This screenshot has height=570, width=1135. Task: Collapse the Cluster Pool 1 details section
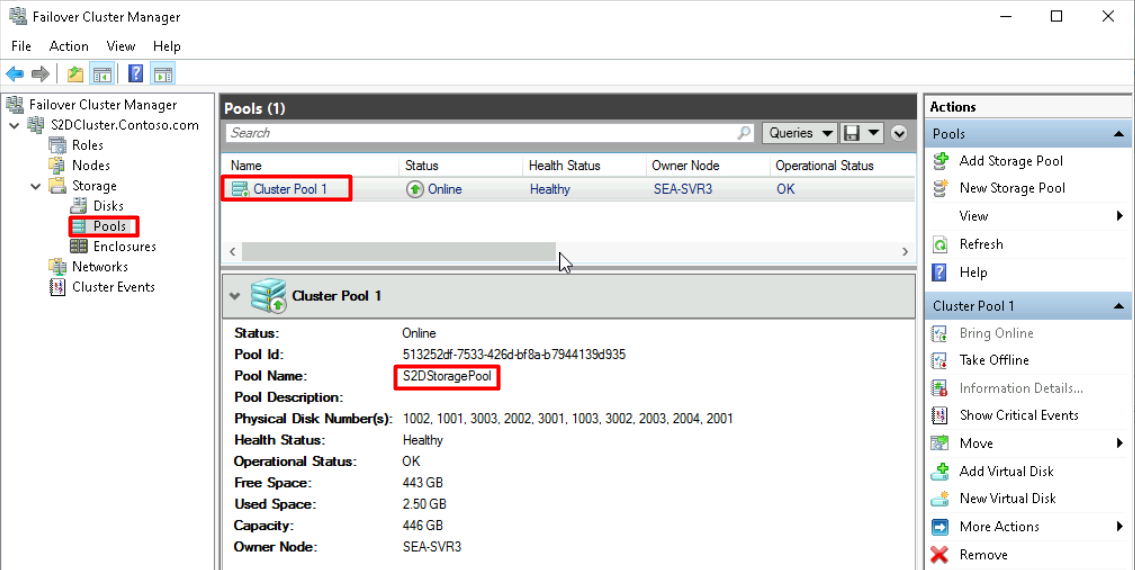[x=235, y=296]
